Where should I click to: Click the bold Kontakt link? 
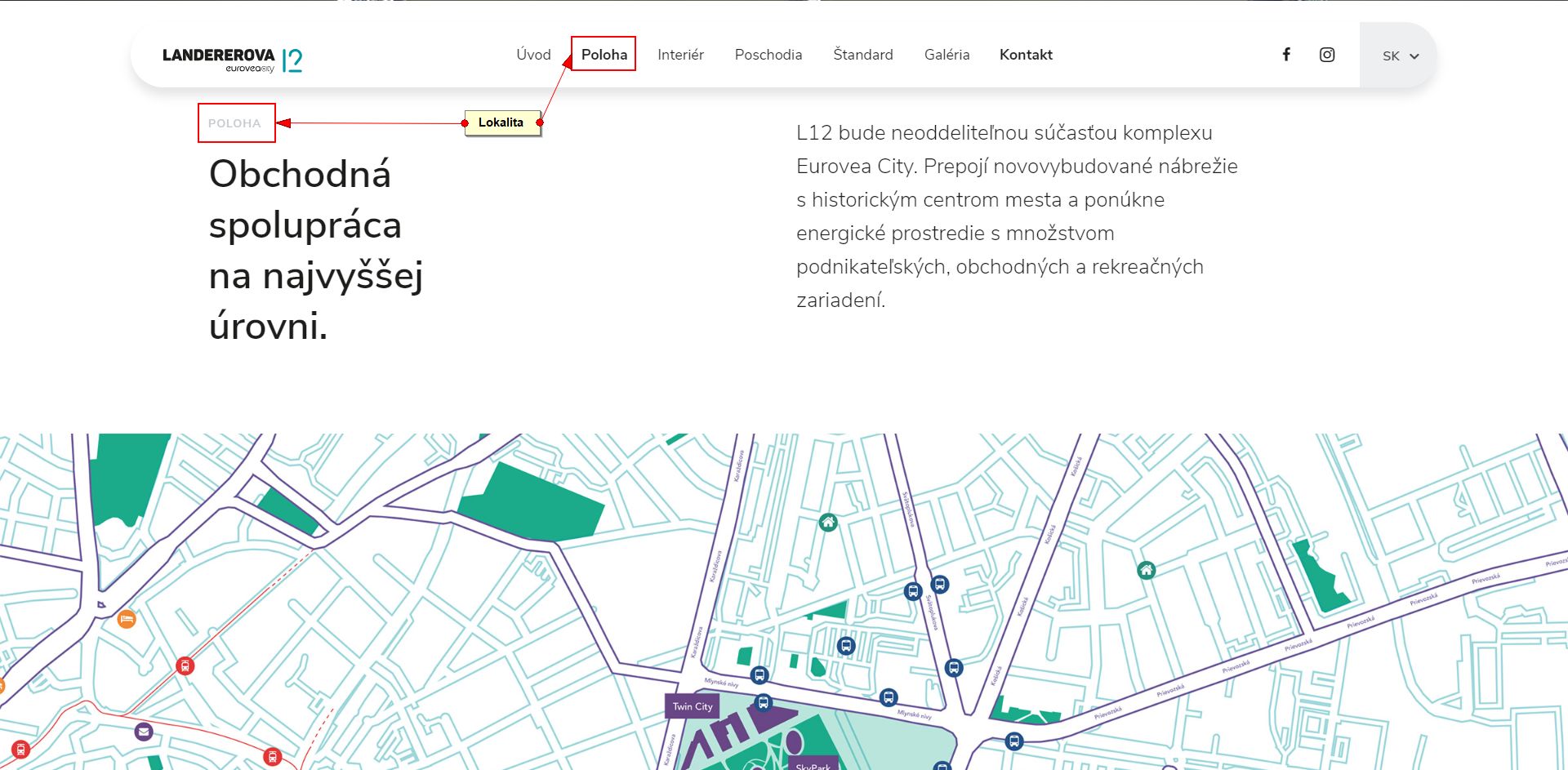click(1026, 55)
